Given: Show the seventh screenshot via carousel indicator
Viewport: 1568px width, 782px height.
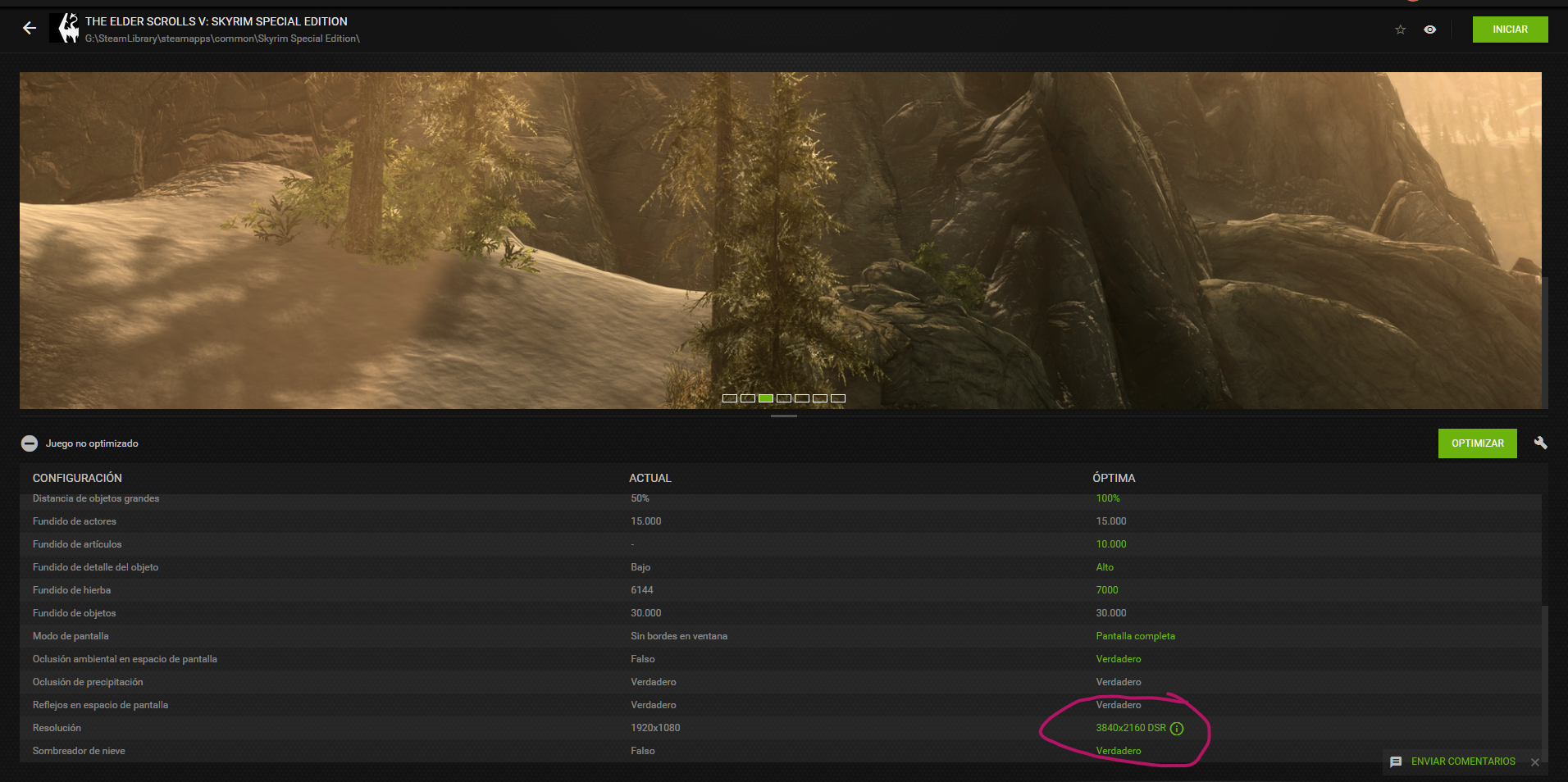Looking at the screenshot, I should (837, 398).
